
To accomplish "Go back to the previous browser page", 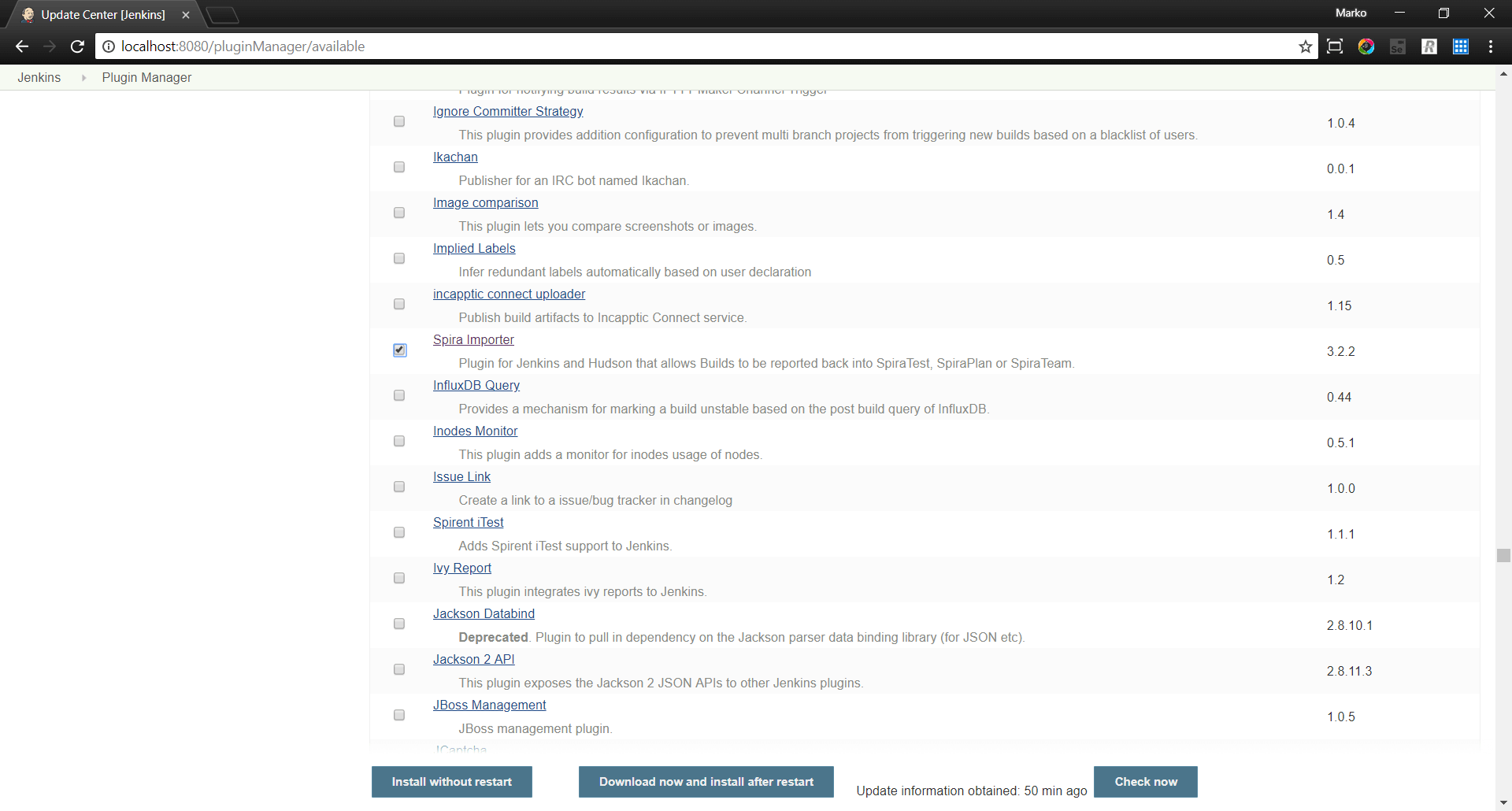I will click(x=22, y=46).
